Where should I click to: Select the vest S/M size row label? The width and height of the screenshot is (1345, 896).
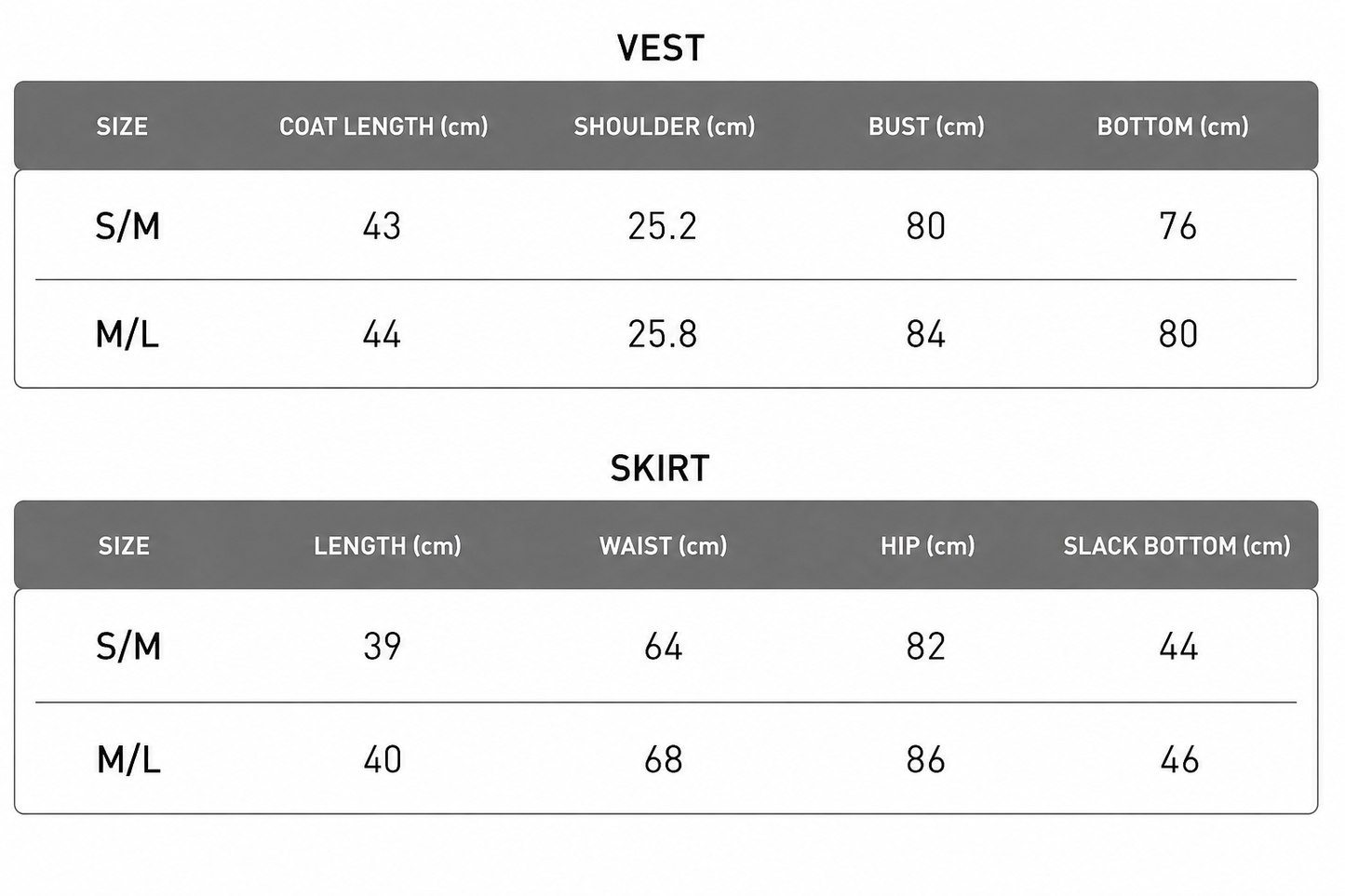pos(128,226)
